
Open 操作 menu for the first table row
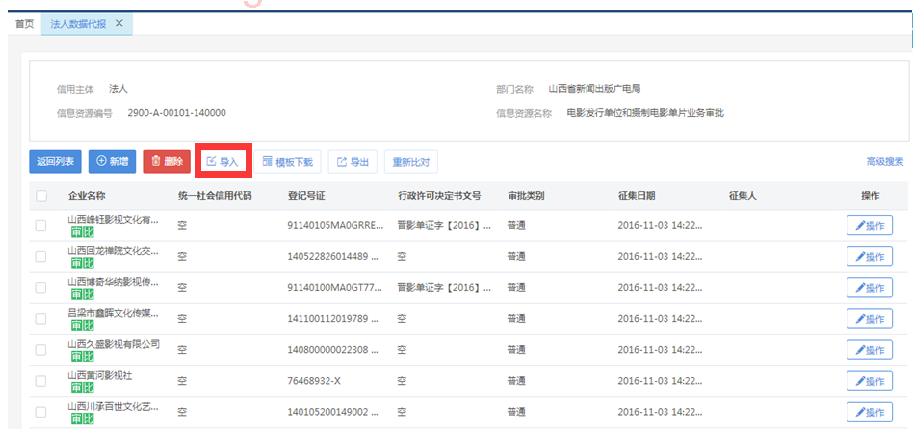[x=869, y=226]
